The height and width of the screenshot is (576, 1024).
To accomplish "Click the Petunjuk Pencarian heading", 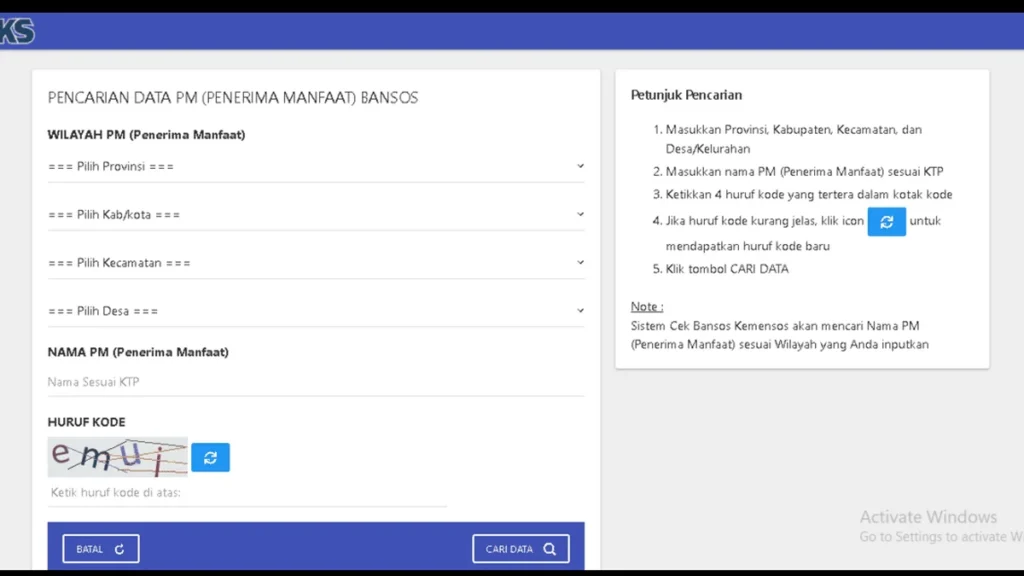I will [x=686, y=95].
